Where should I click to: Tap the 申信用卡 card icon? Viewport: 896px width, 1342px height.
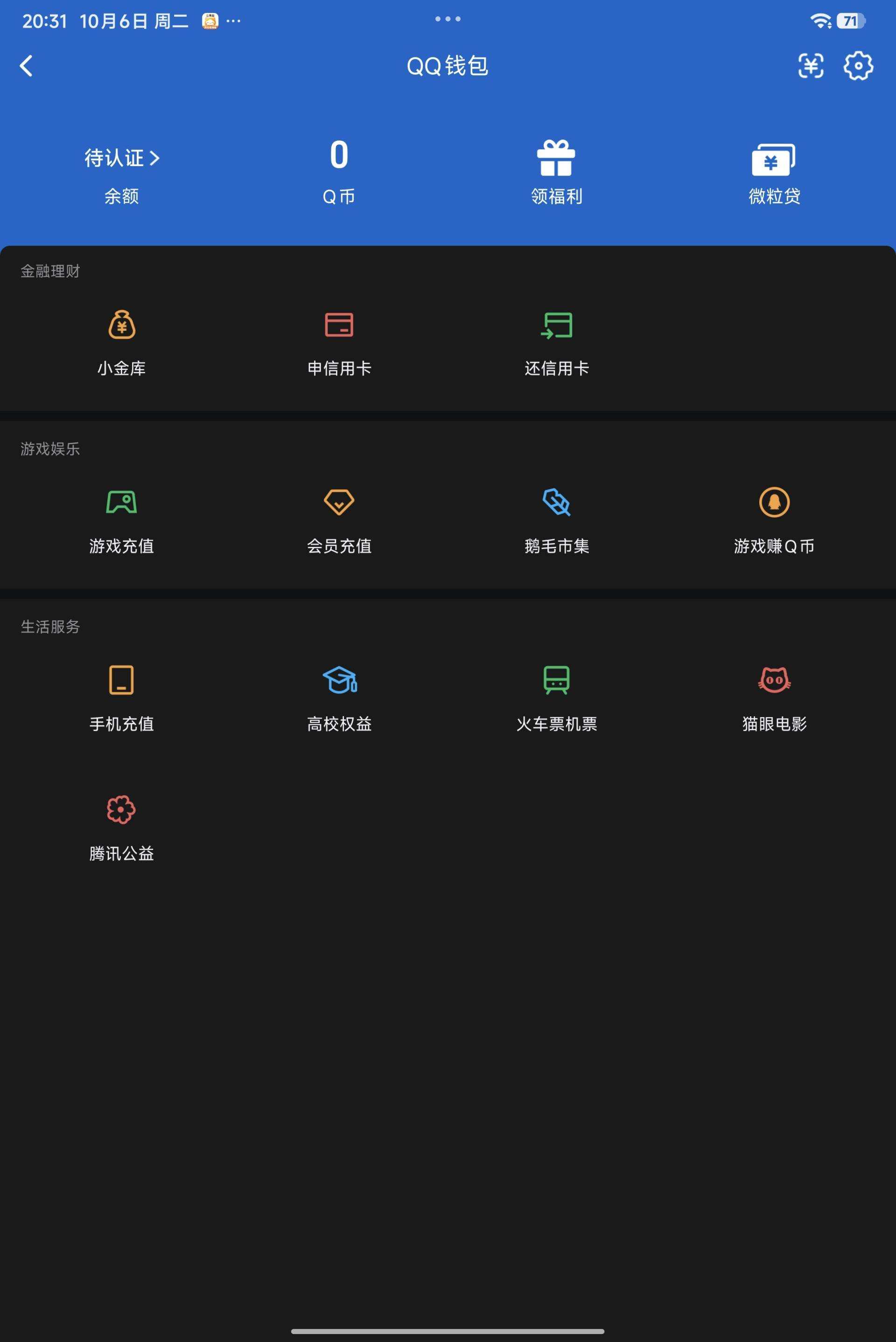click(339, 324)
